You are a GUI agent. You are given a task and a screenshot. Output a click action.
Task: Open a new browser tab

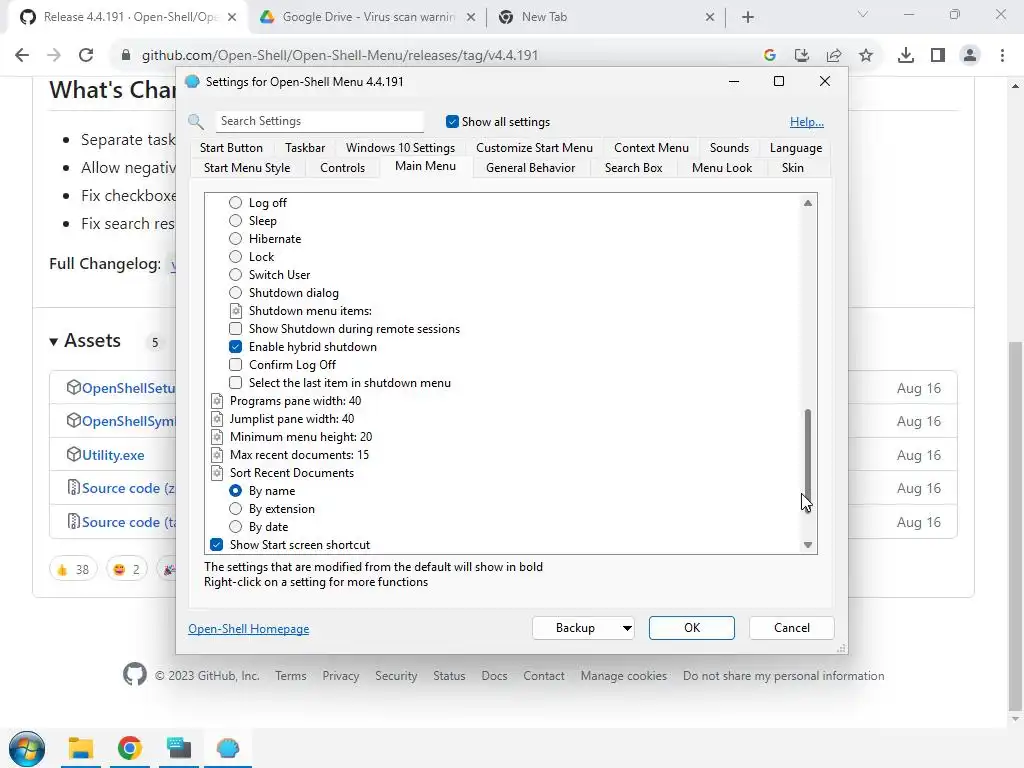(x=748, y=17)
